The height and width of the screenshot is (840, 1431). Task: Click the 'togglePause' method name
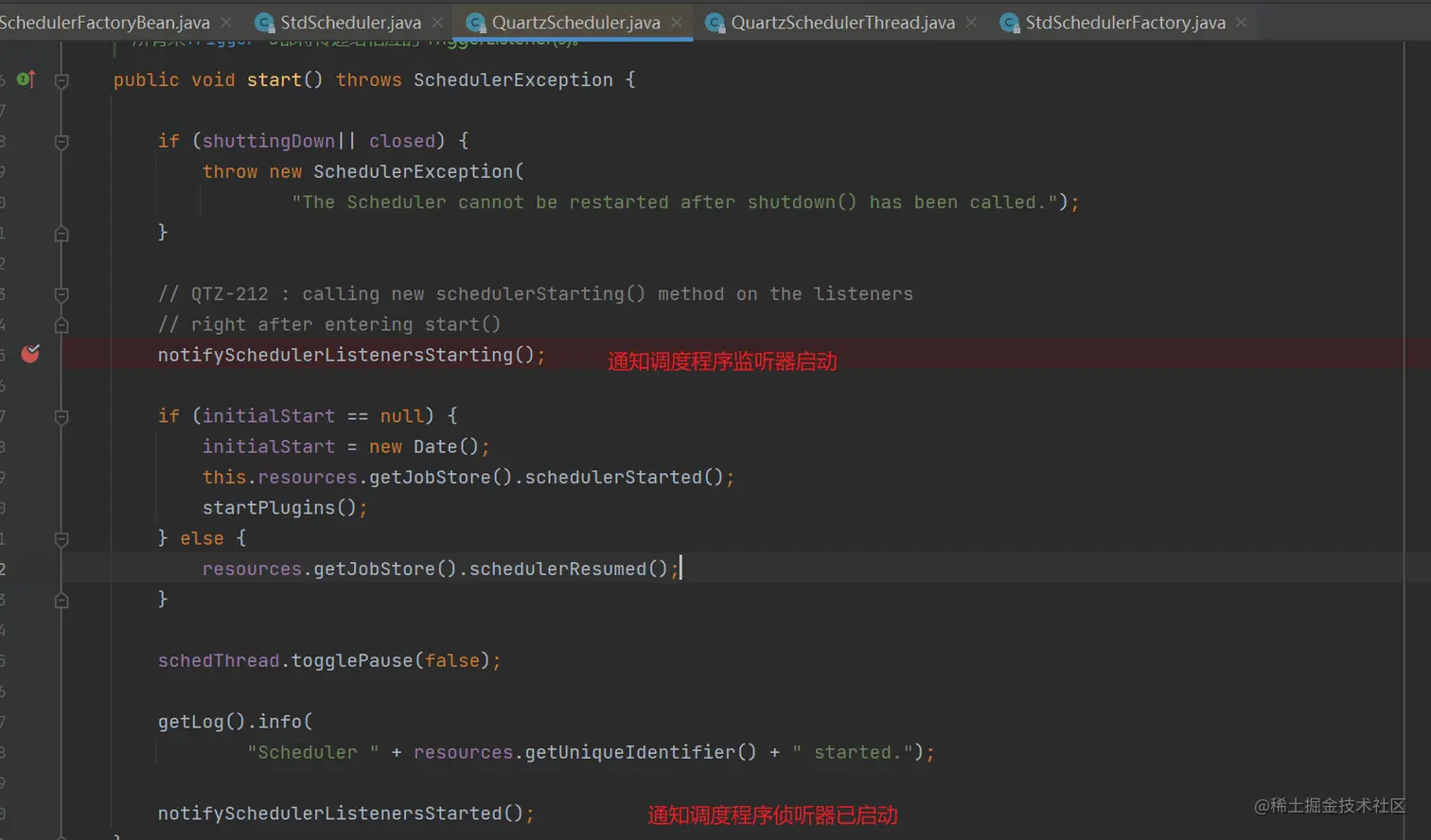click(352, 660)
